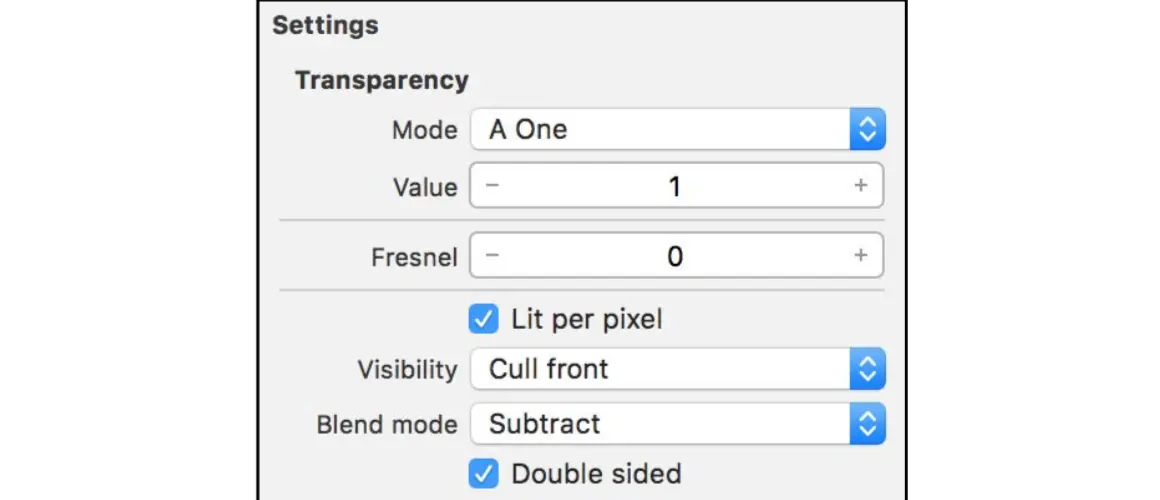Image resolution: width=1160 pixels, height=500 pixels.
Task: Open the Mode dropdown showing A One
Action: (x=660, y=129)
